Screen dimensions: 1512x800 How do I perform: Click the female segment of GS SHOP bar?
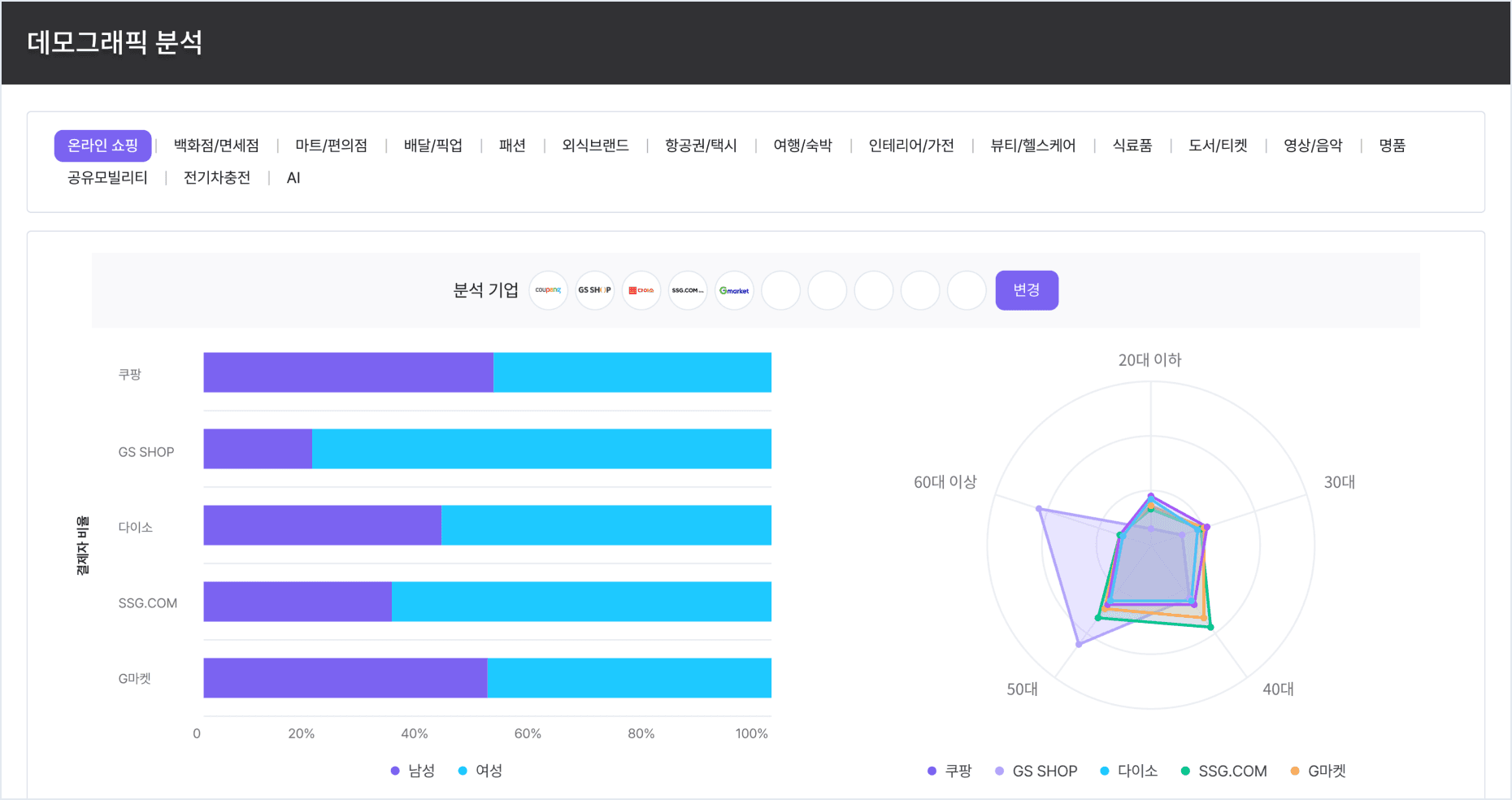541,449
